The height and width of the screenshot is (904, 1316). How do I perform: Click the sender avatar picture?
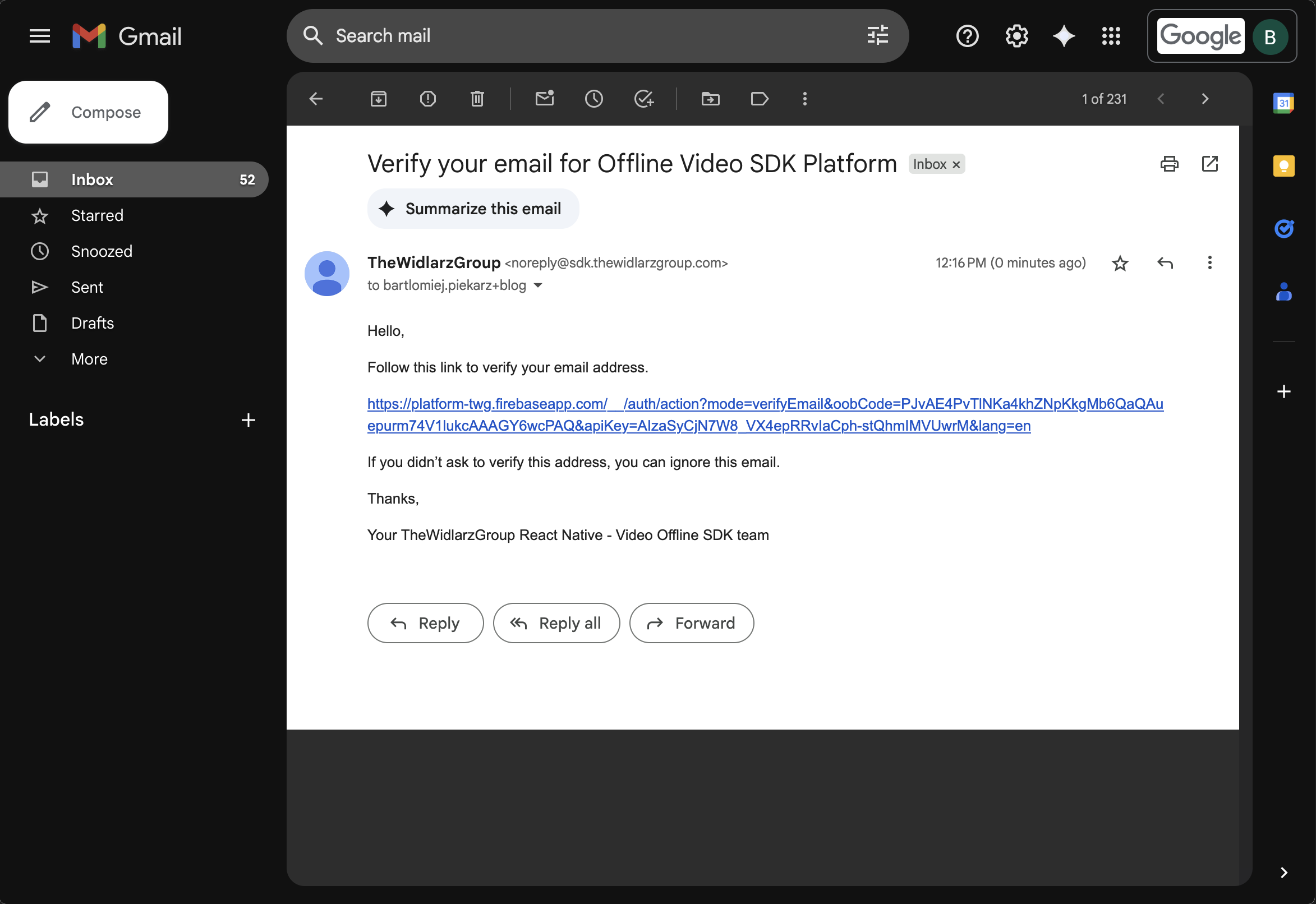[x=327, y=274]
